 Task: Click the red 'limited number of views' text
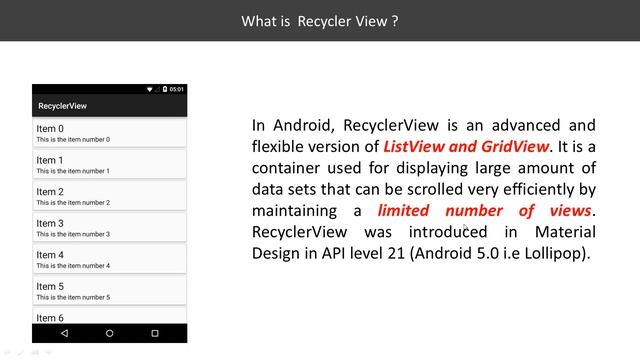click(484, 211)
